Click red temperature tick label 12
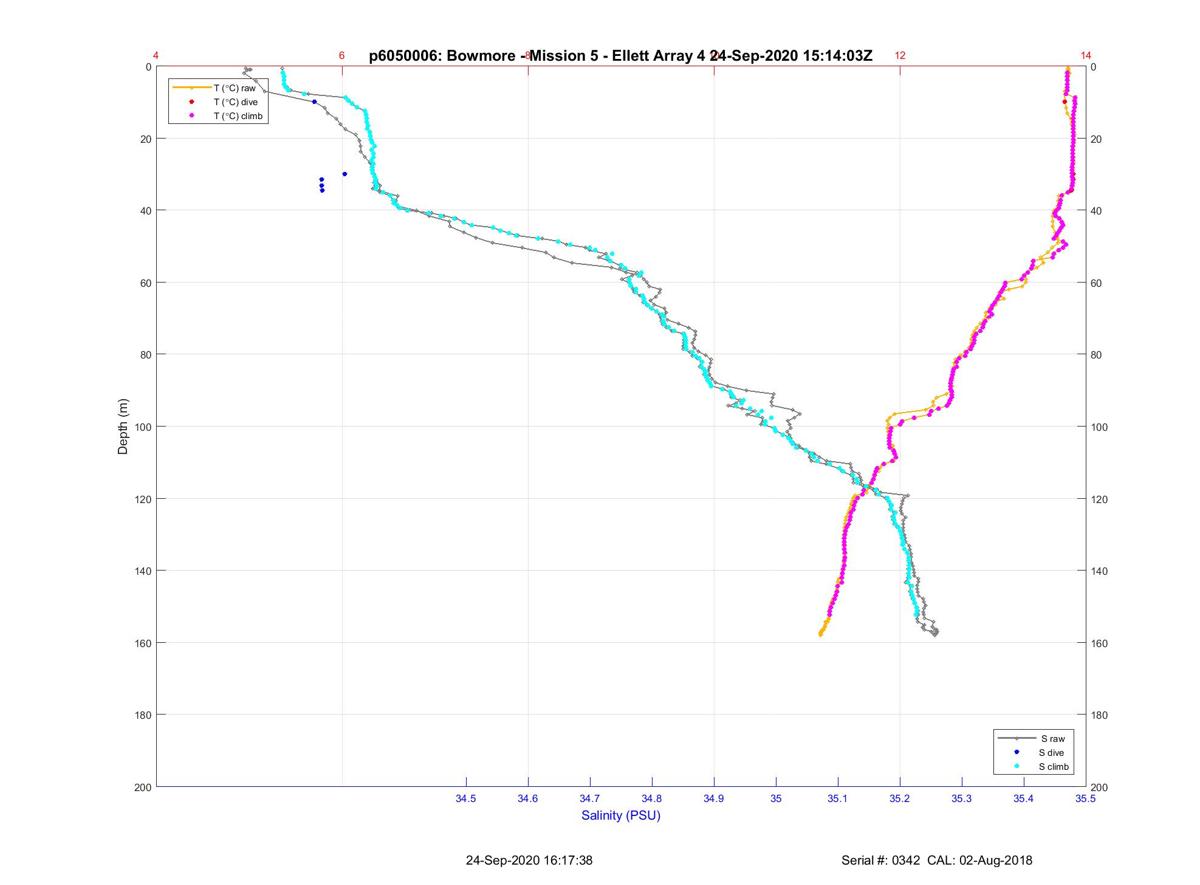Viewport: 1200px width, 885px height. (x=900, y=56)
